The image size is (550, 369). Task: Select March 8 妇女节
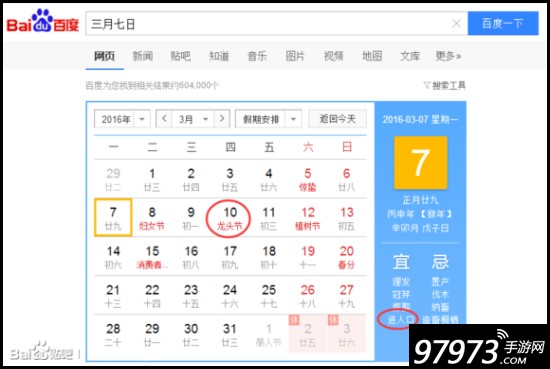coord(152,218)
